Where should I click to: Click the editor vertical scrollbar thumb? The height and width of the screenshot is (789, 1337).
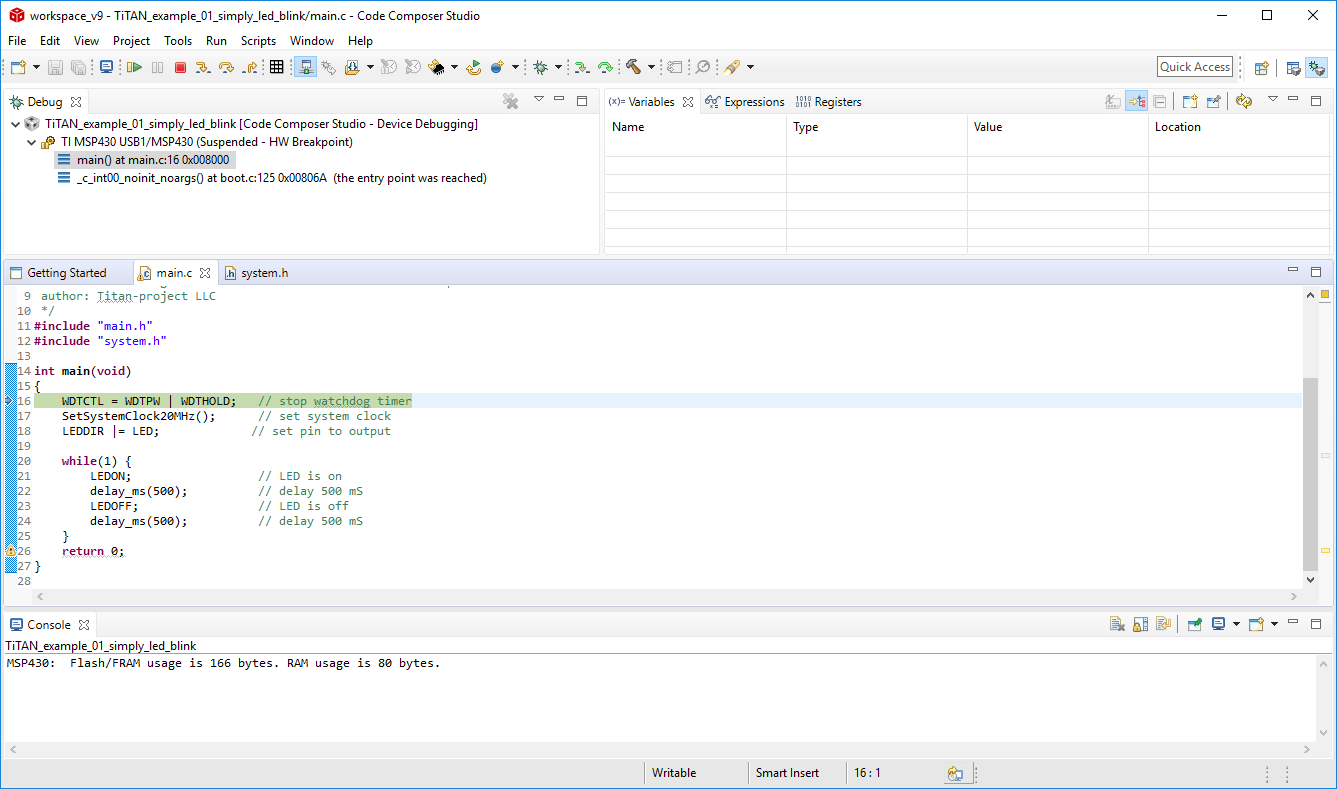pyautogui.click(x=1310, y=474)
